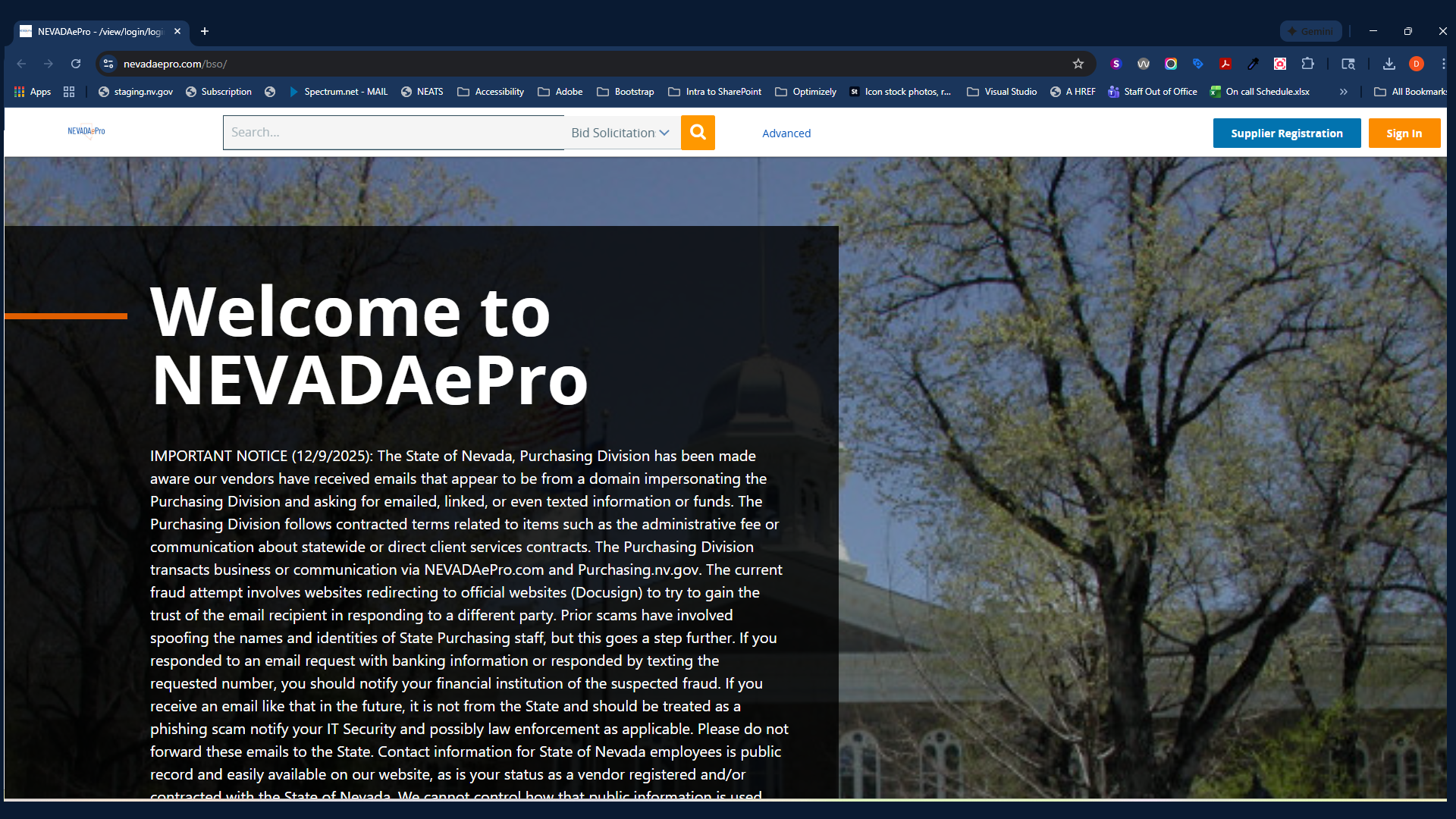Open a new browser tab
The width and height of the screenshot is (1456, 819).
(205, 31)
